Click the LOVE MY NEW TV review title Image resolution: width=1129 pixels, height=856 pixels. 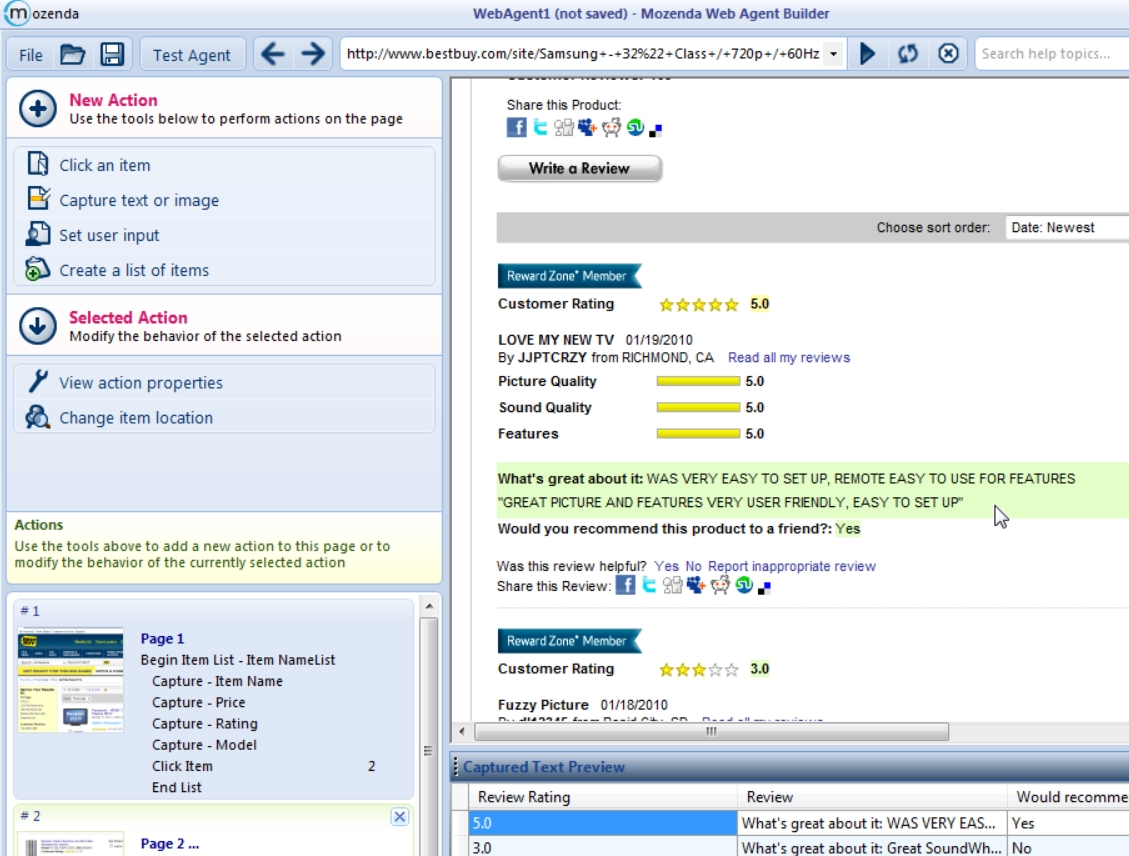(x=556, y=340)
